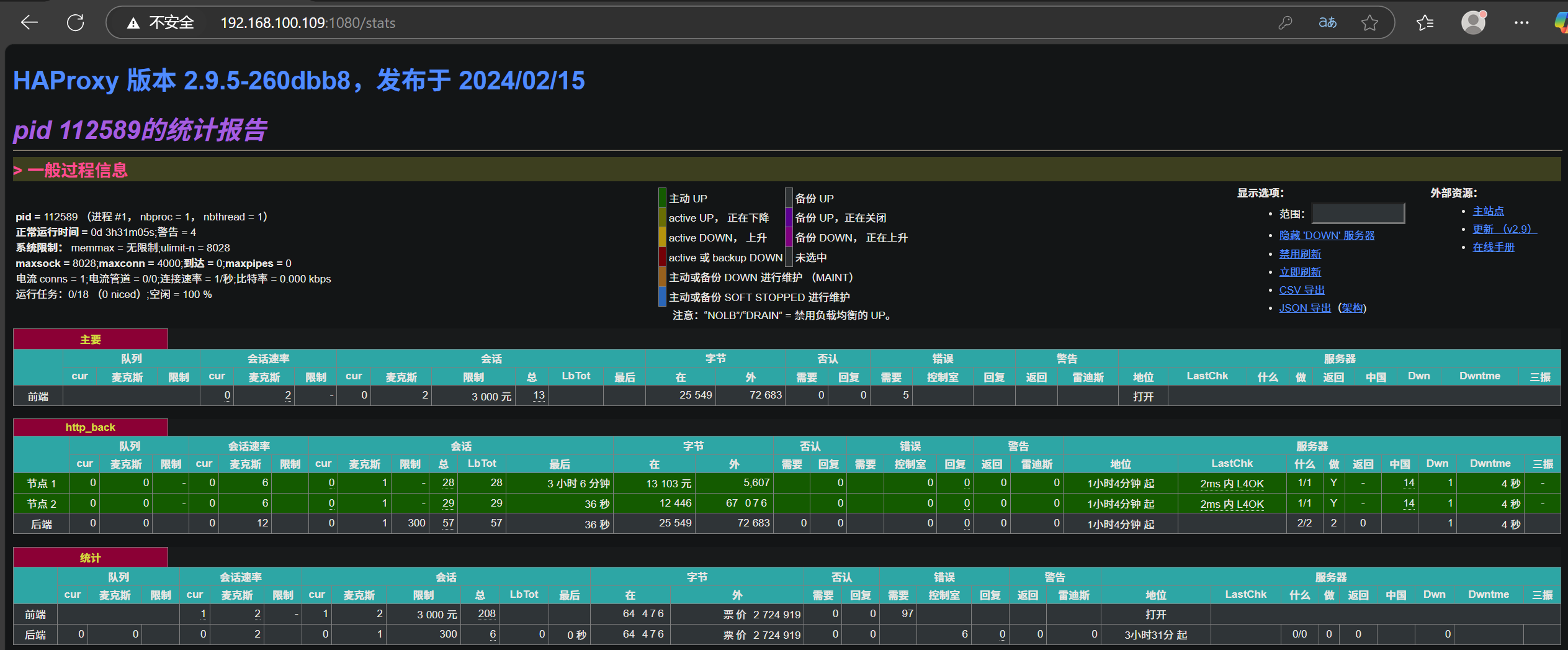Click bytes out 5,607 for 节点 1

(x=756, y=482)
